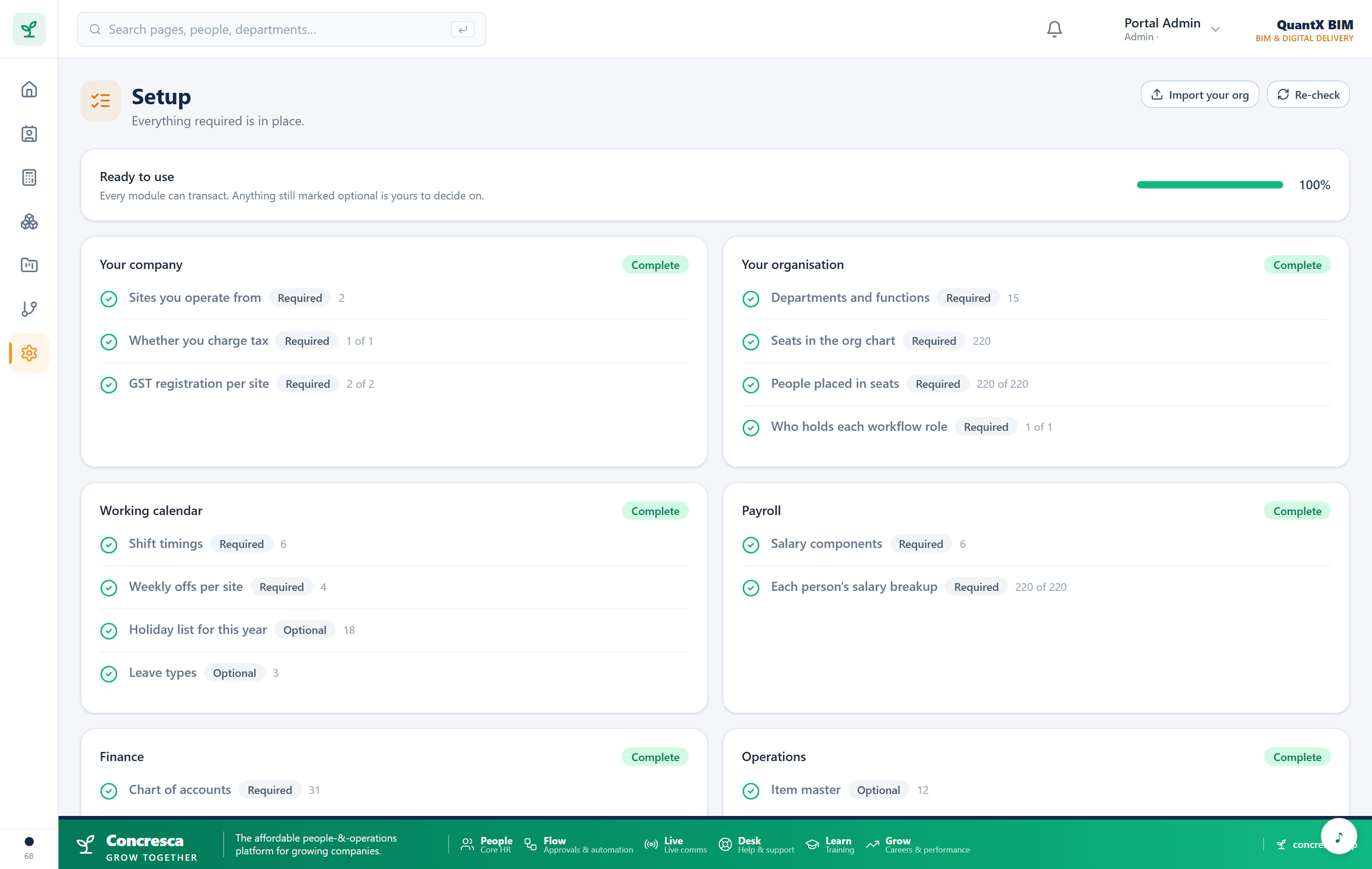
Task: Open the folder chart icon in sidebar
Action: click(29, 265)
